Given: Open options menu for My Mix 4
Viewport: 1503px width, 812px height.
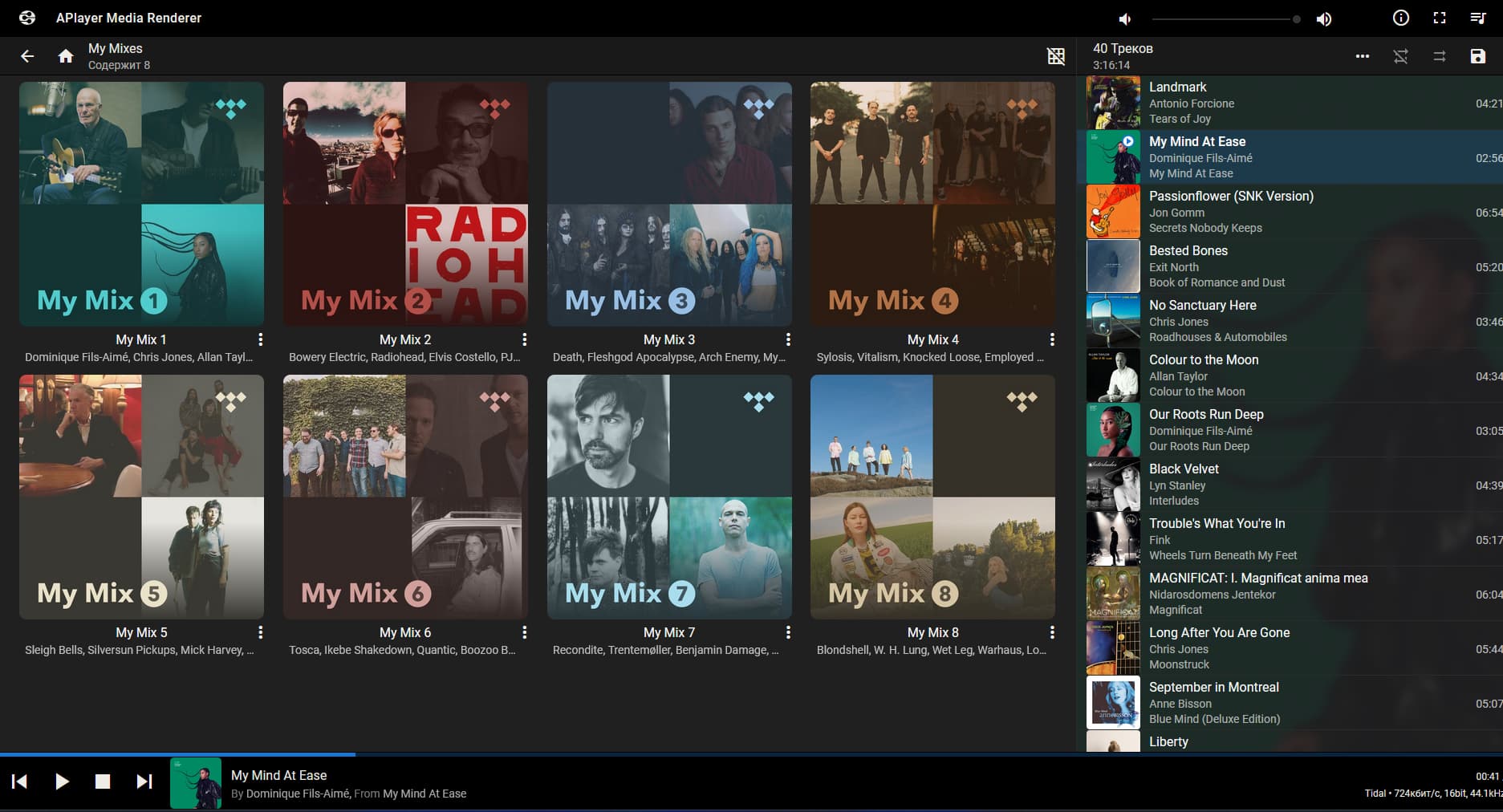Looking at the screenshot, I should (x=1052, y=339).
